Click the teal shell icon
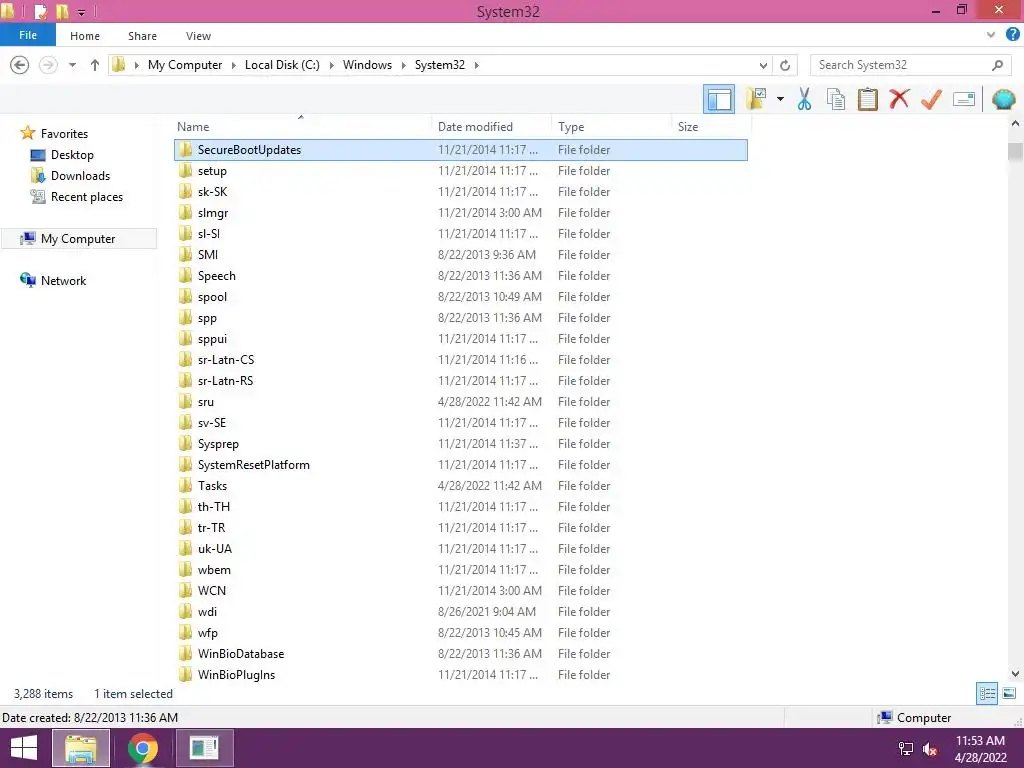 pos(1003,99)
